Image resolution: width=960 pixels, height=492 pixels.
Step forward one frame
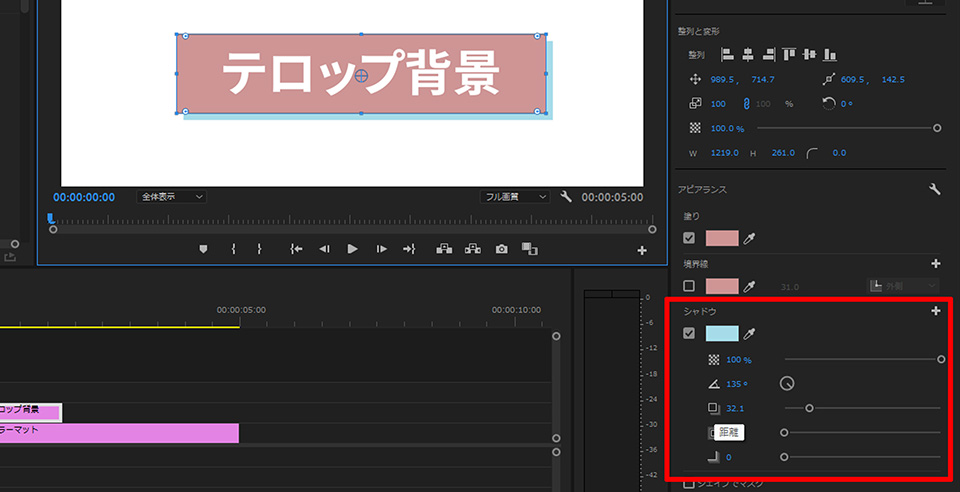(381, 249)
